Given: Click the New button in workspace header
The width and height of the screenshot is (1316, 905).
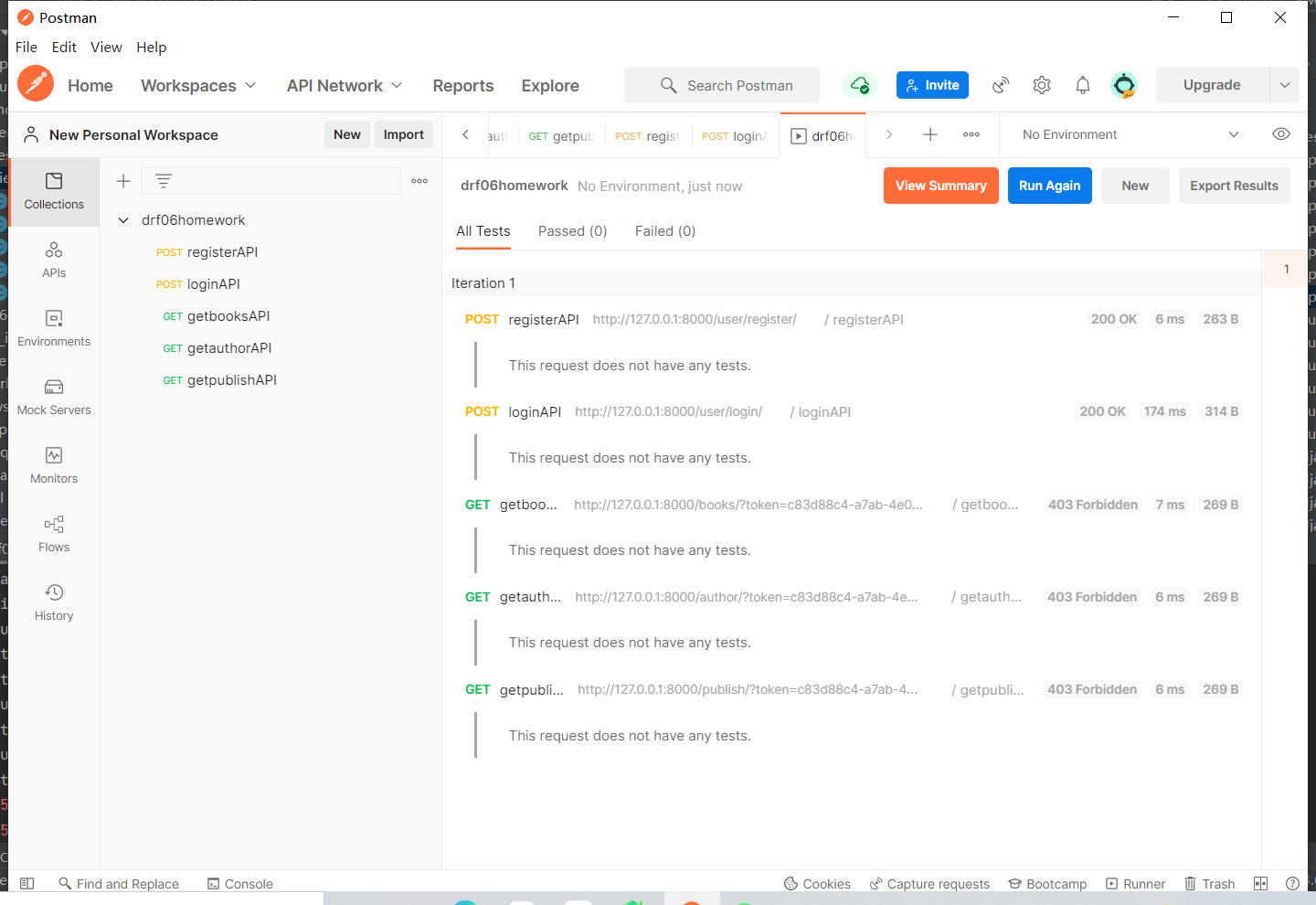Looking at the screenshot, I should tap(347, 134).
